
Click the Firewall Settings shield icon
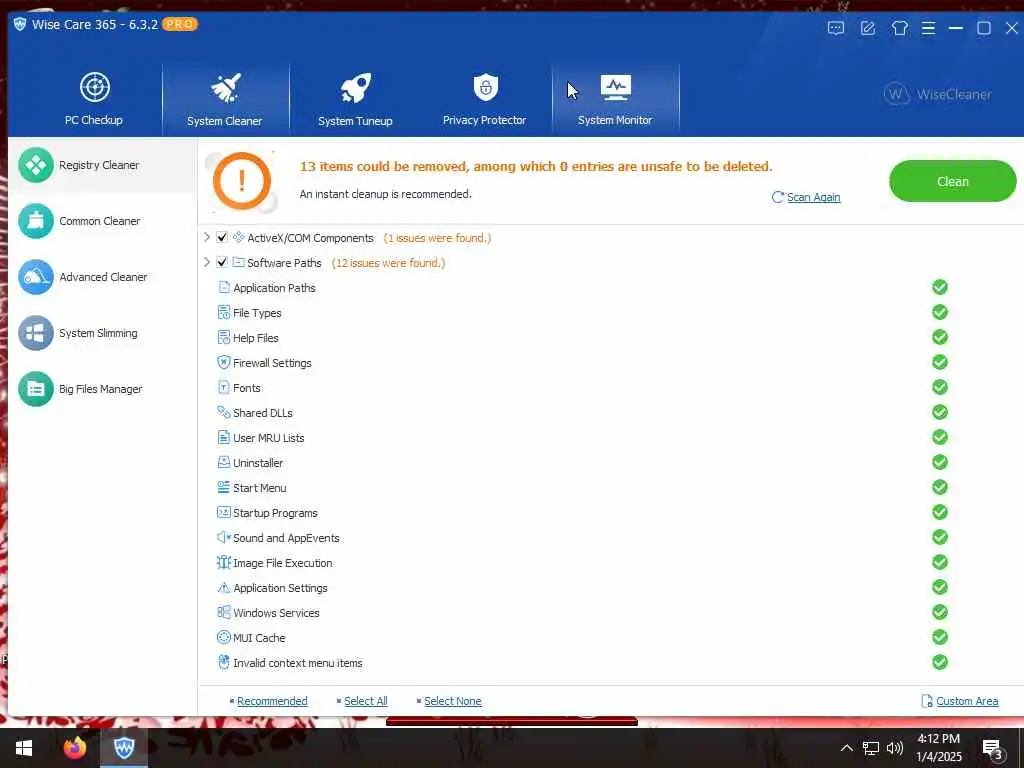coord(224,362)
